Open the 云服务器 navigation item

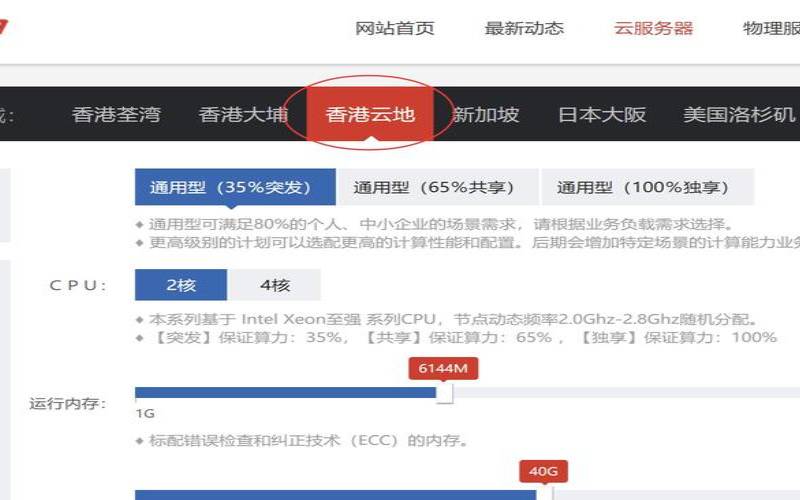[x=653, y=28]
